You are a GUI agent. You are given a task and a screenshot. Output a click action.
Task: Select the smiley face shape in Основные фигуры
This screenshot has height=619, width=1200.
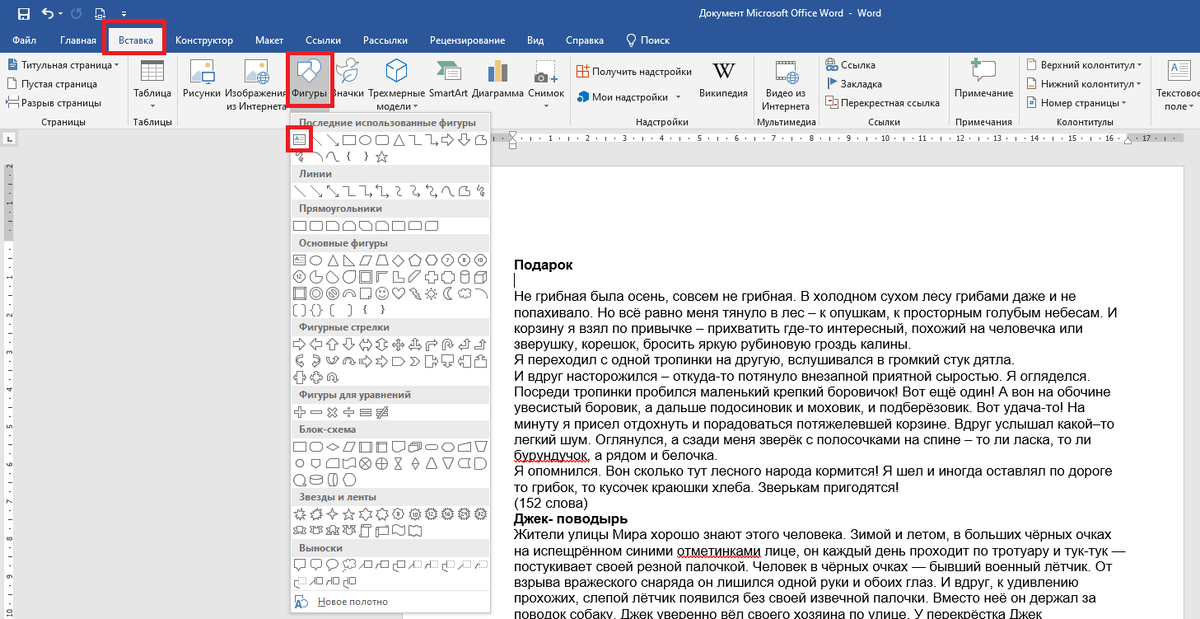click(382, 293)
